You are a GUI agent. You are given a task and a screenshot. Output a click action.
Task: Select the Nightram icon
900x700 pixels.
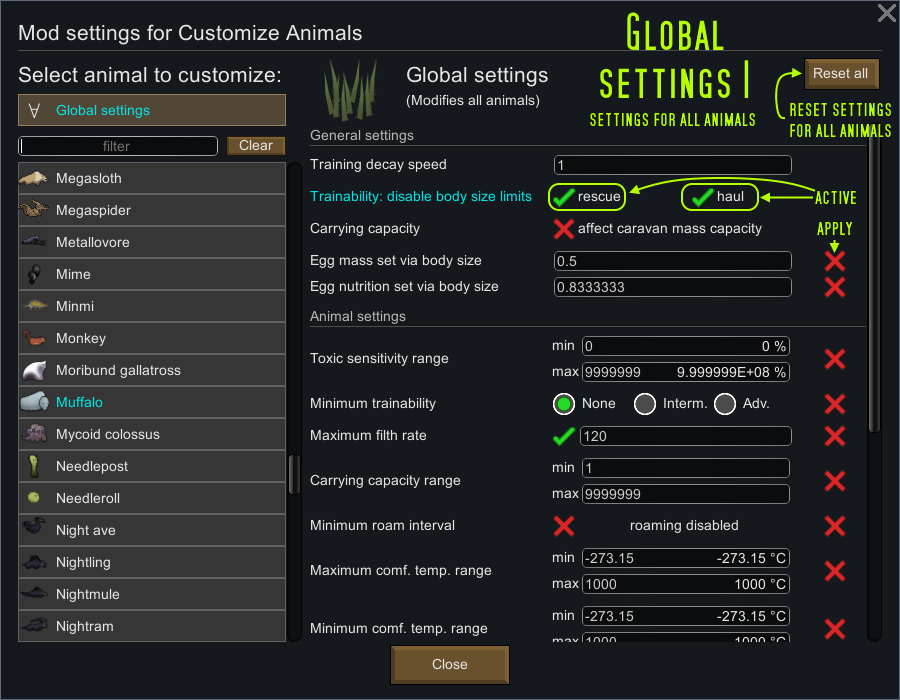[x=34, y=625]
